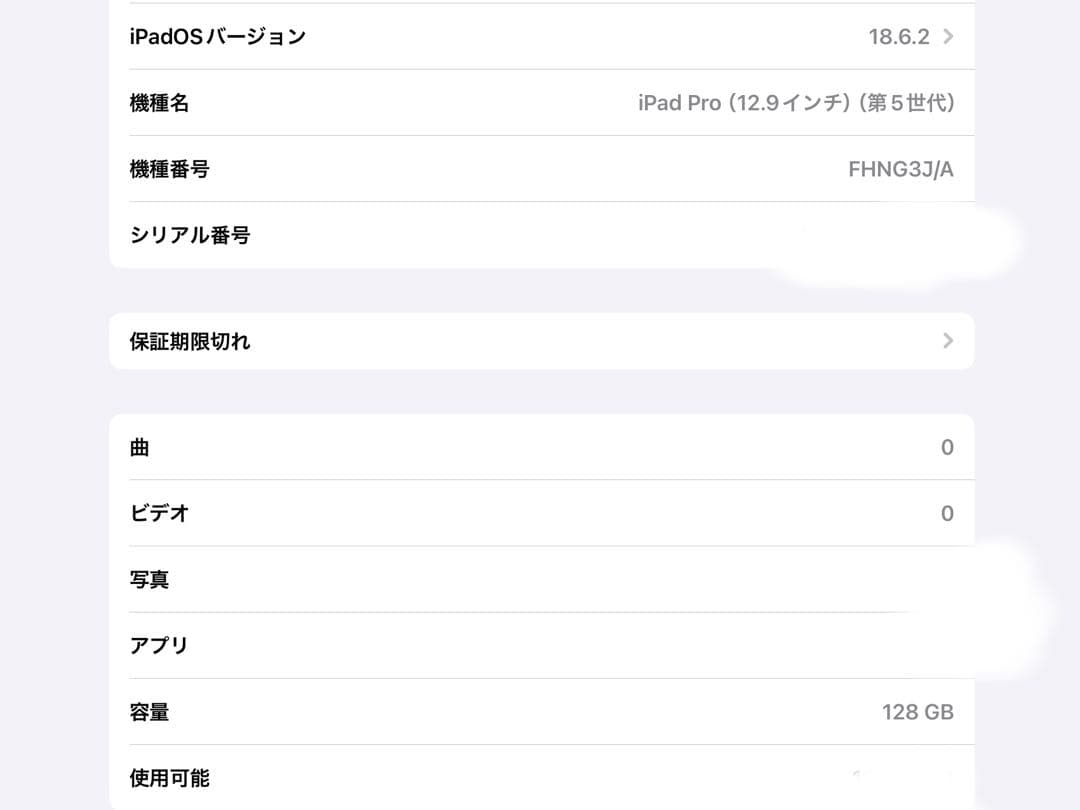Tap the 容量 row showing 128 GB
The height and width of the screenshot is (810, 1080).
click(540, 712)
